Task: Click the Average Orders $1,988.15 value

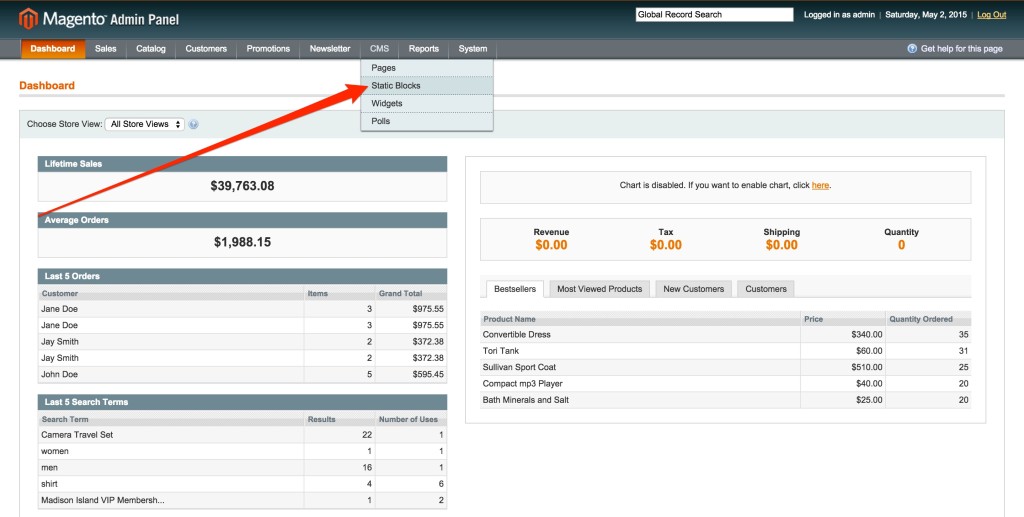Action: [x=242, y=242]
